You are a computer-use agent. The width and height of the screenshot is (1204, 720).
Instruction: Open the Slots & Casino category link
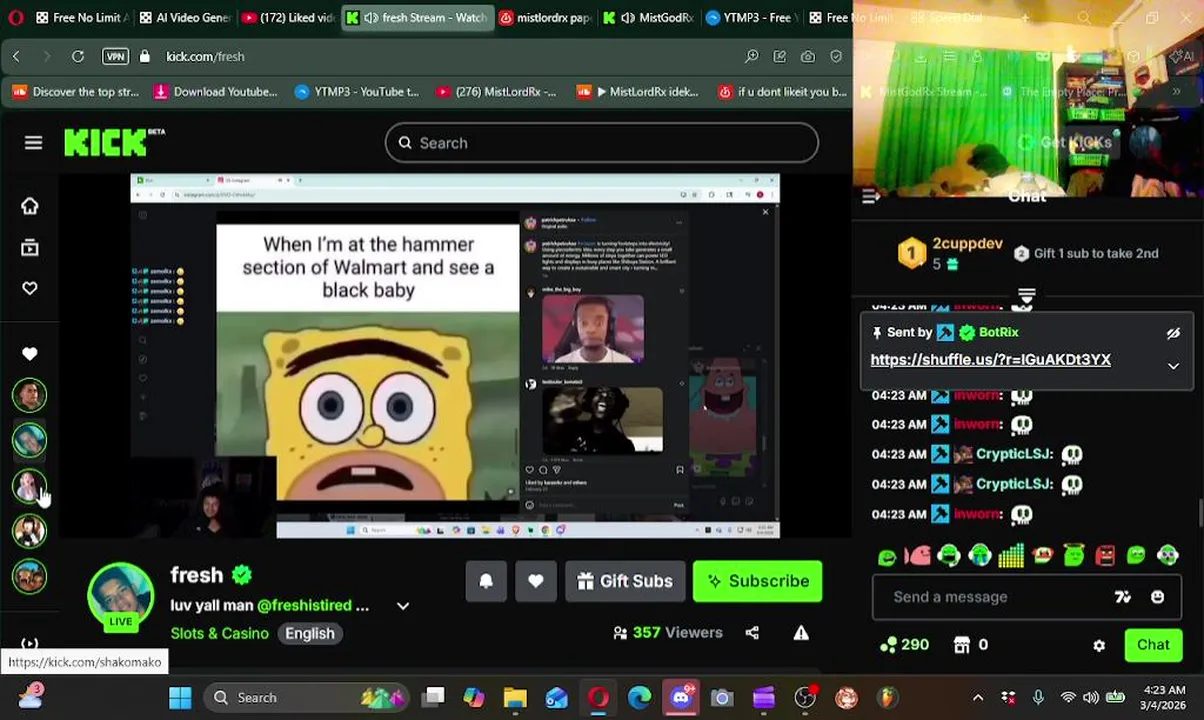[x=219, y=633]
